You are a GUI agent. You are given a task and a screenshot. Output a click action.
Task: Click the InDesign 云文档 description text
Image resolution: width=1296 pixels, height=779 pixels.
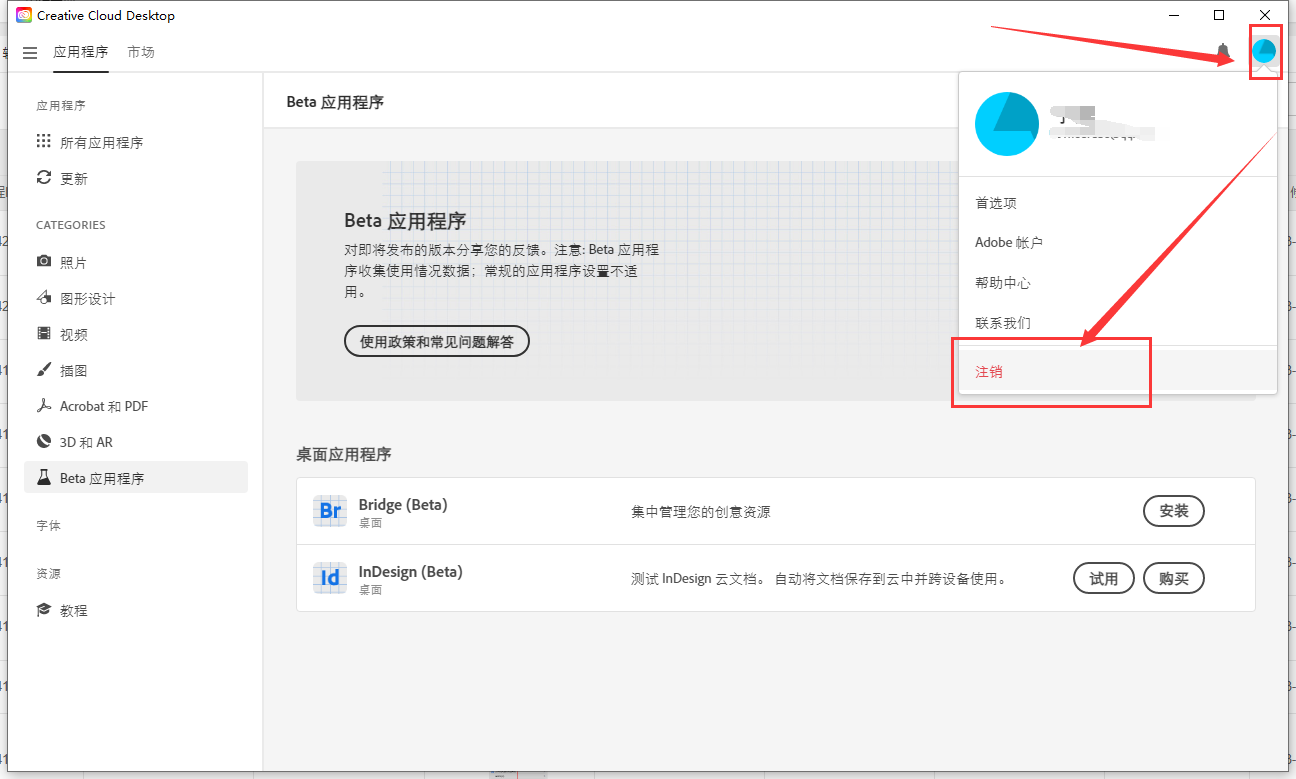tap(818, 579)
